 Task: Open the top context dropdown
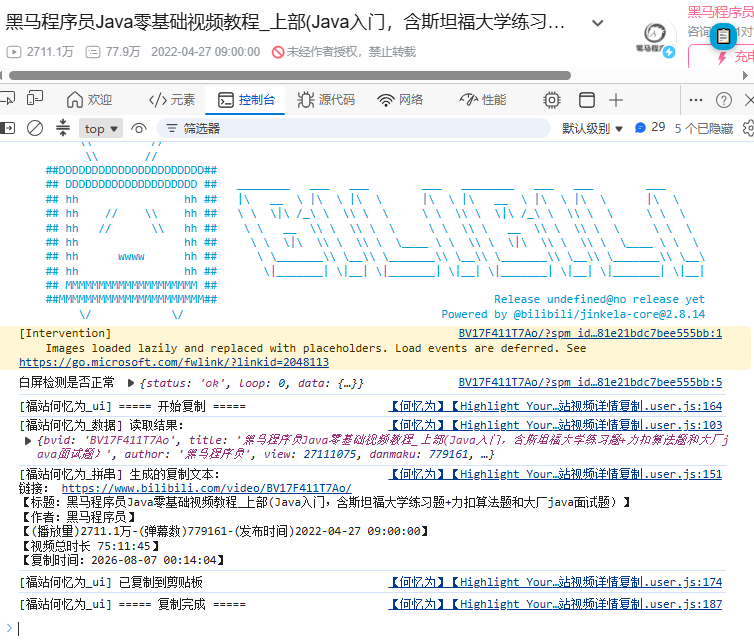click(x=101, y=129)
